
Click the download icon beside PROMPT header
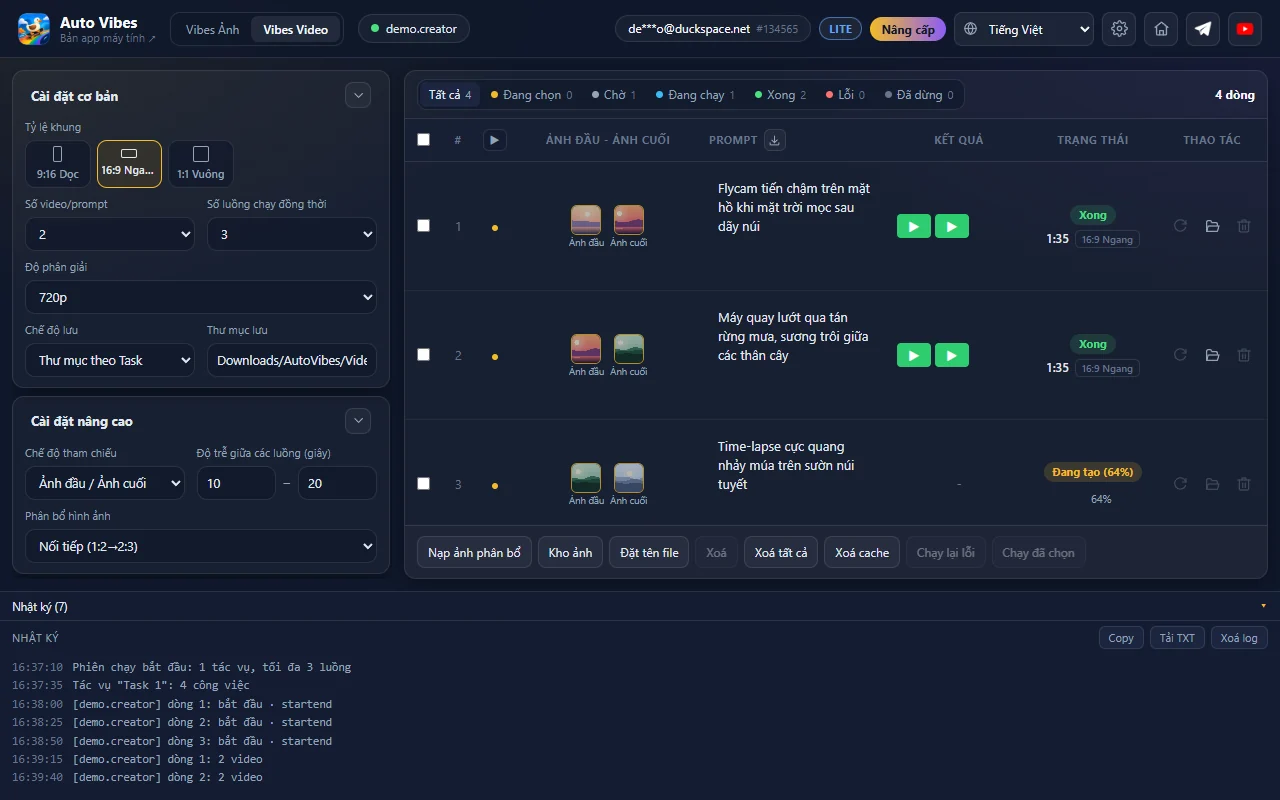pyautogui.click(x=774, y=140)
